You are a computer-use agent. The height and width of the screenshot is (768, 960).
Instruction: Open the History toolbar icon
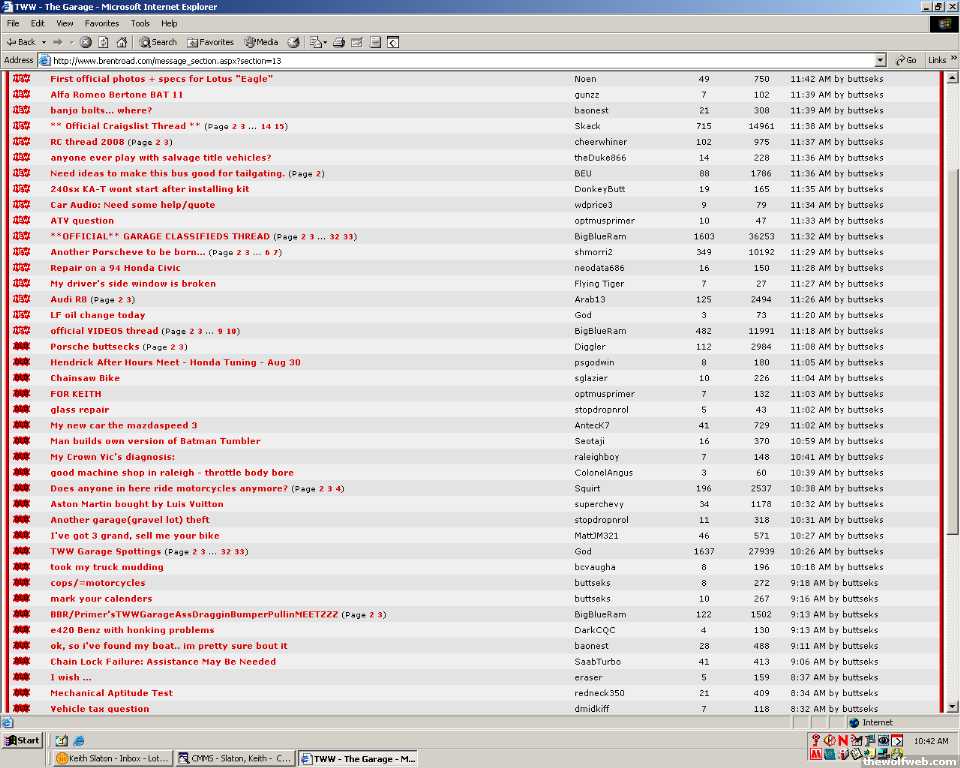(293, 42)
